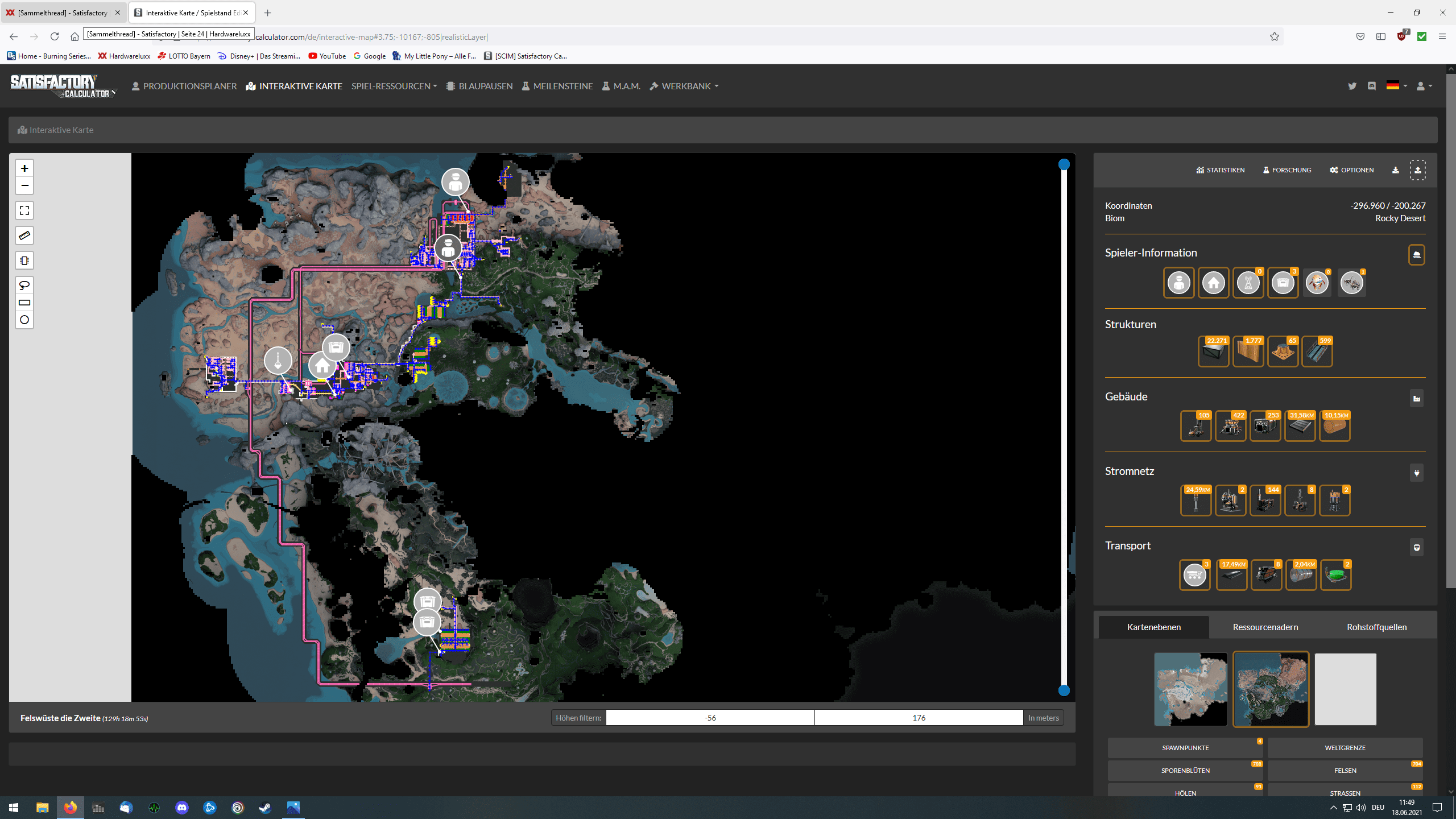Toggle SPAWNPUNKTE layer button
Screen dimensions: 1456x819
(1185, 748)
